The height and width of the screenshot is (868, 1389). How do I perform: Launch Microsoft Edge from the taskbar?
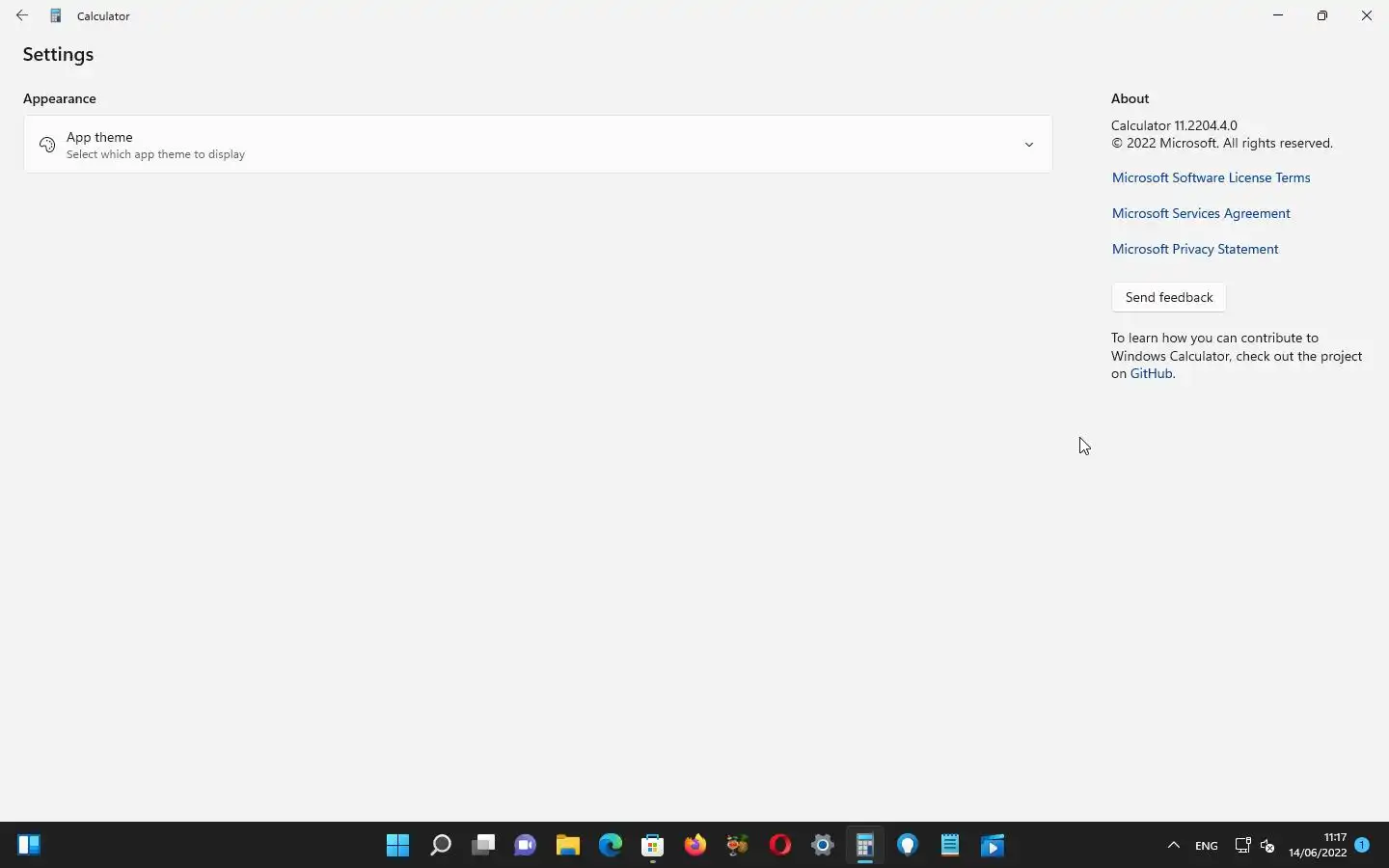[x=611, y=846]
